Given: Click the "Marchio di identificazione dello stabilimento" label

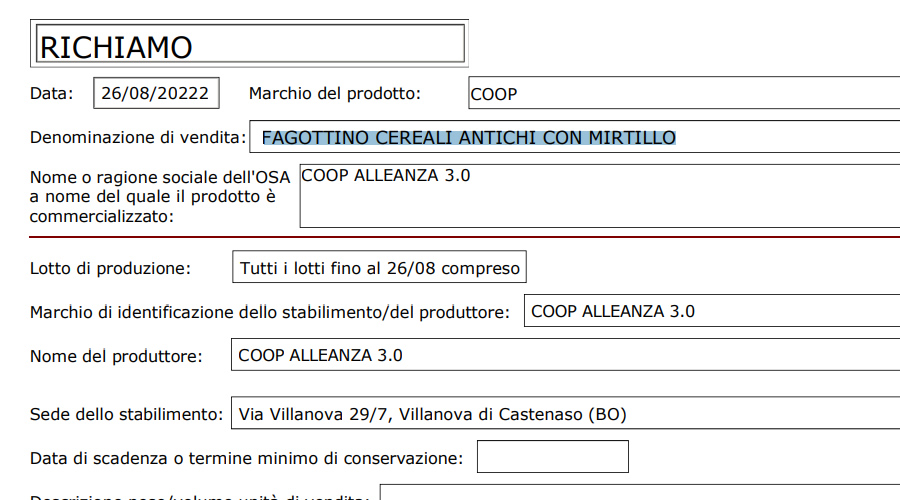Looking at the screenshot, I should [x=270, y=312].
